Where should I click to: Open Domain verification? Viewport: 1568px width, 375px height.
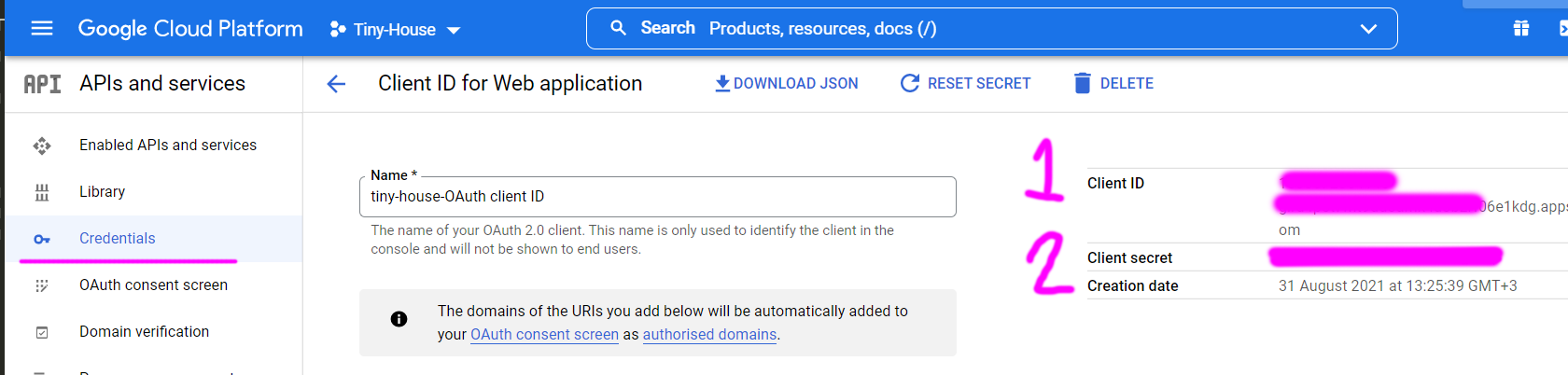point(144,331)
